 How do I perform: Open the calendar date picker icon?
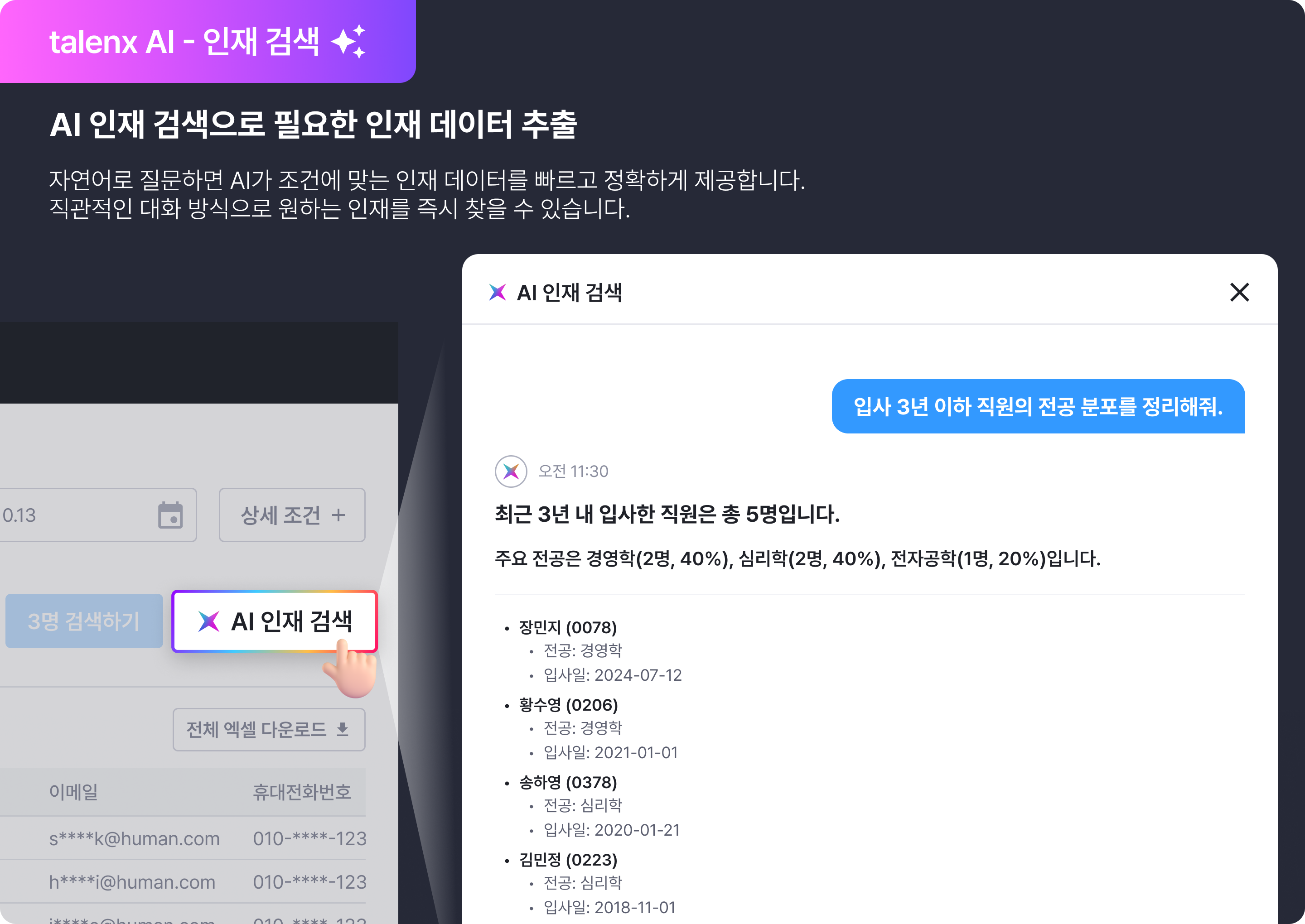170,515
